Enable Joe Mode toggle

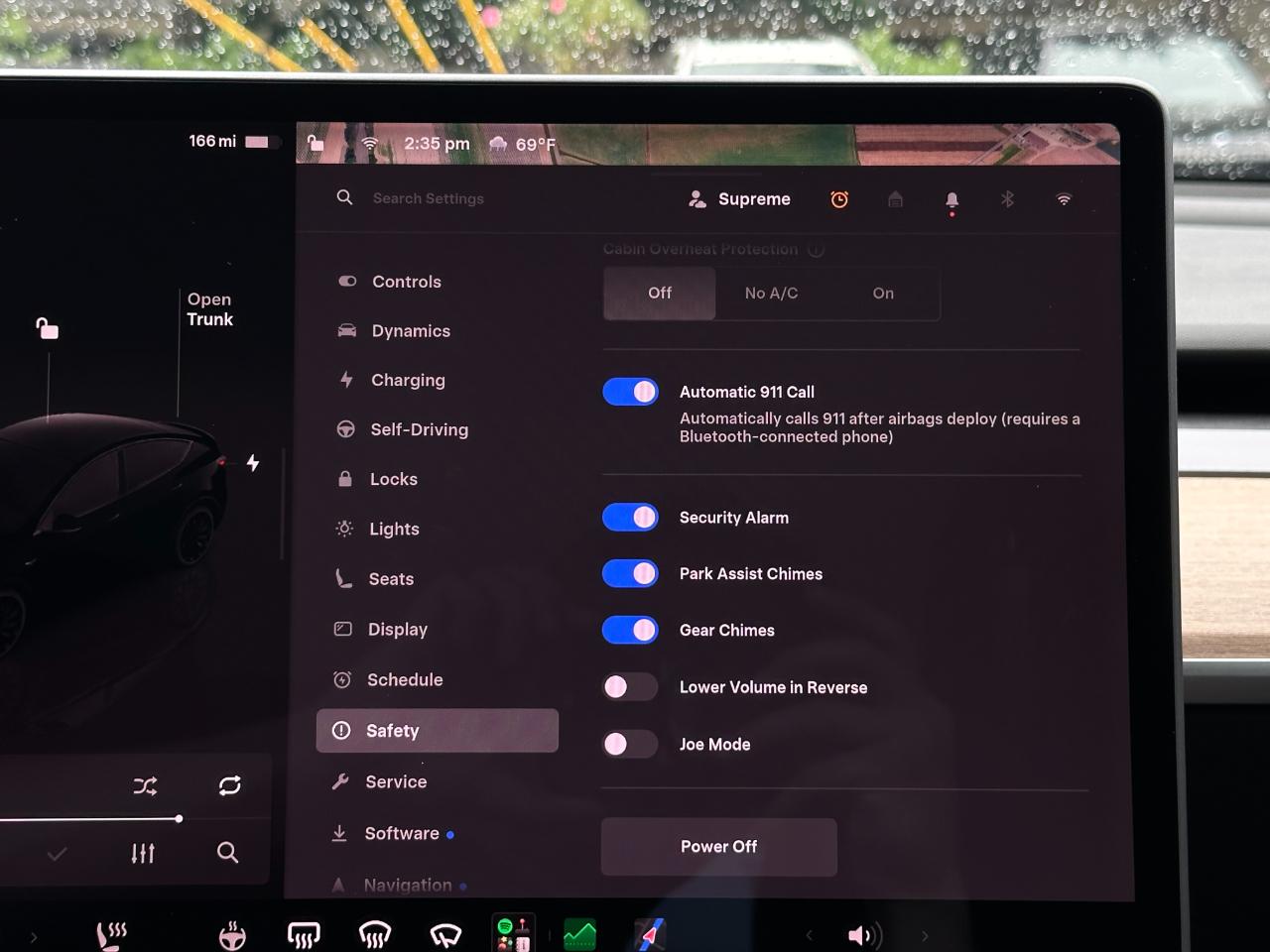(x=630, y=744)
